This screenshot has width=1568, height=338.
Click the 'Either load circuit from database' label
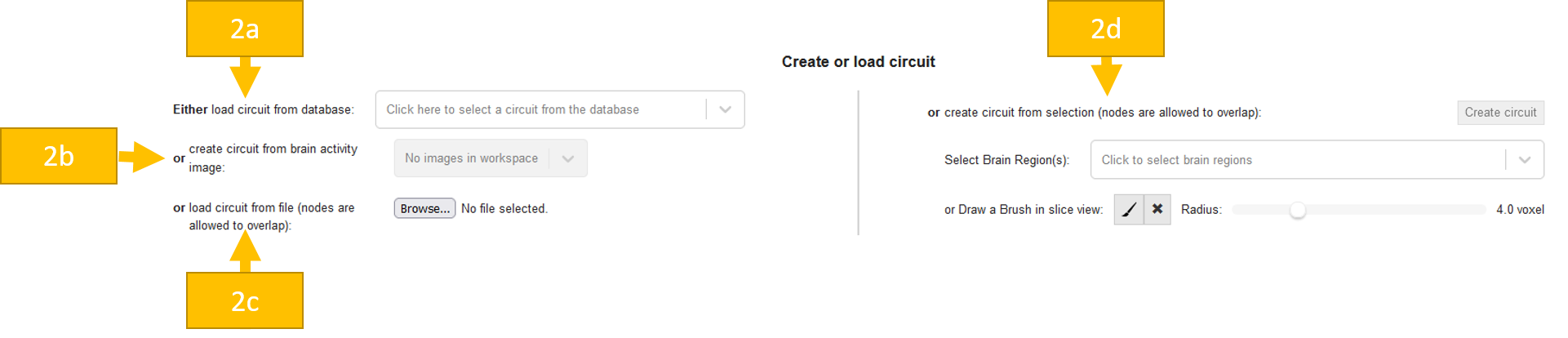(x=264, y=109)
